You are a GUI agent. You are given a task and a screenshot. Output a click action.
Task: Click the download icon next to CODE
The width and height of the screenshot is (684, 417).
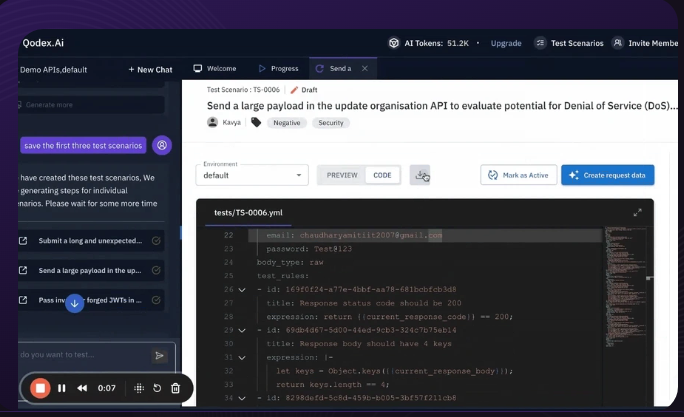coord(420,175)
